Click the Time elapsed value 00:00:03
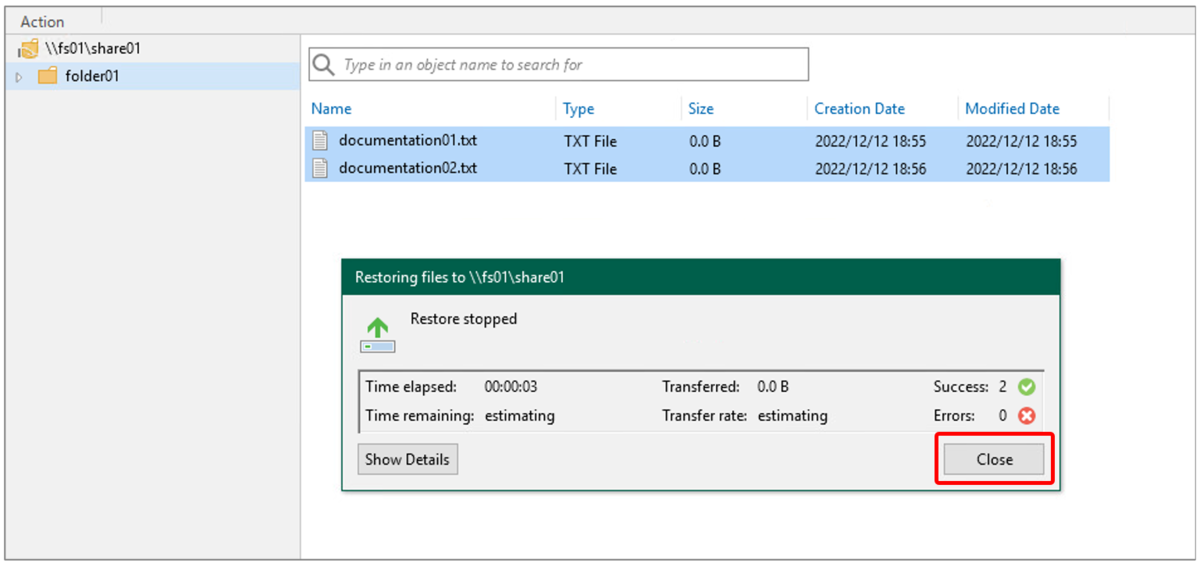This screenshot has height=563, width=1200. click(511, 387)
